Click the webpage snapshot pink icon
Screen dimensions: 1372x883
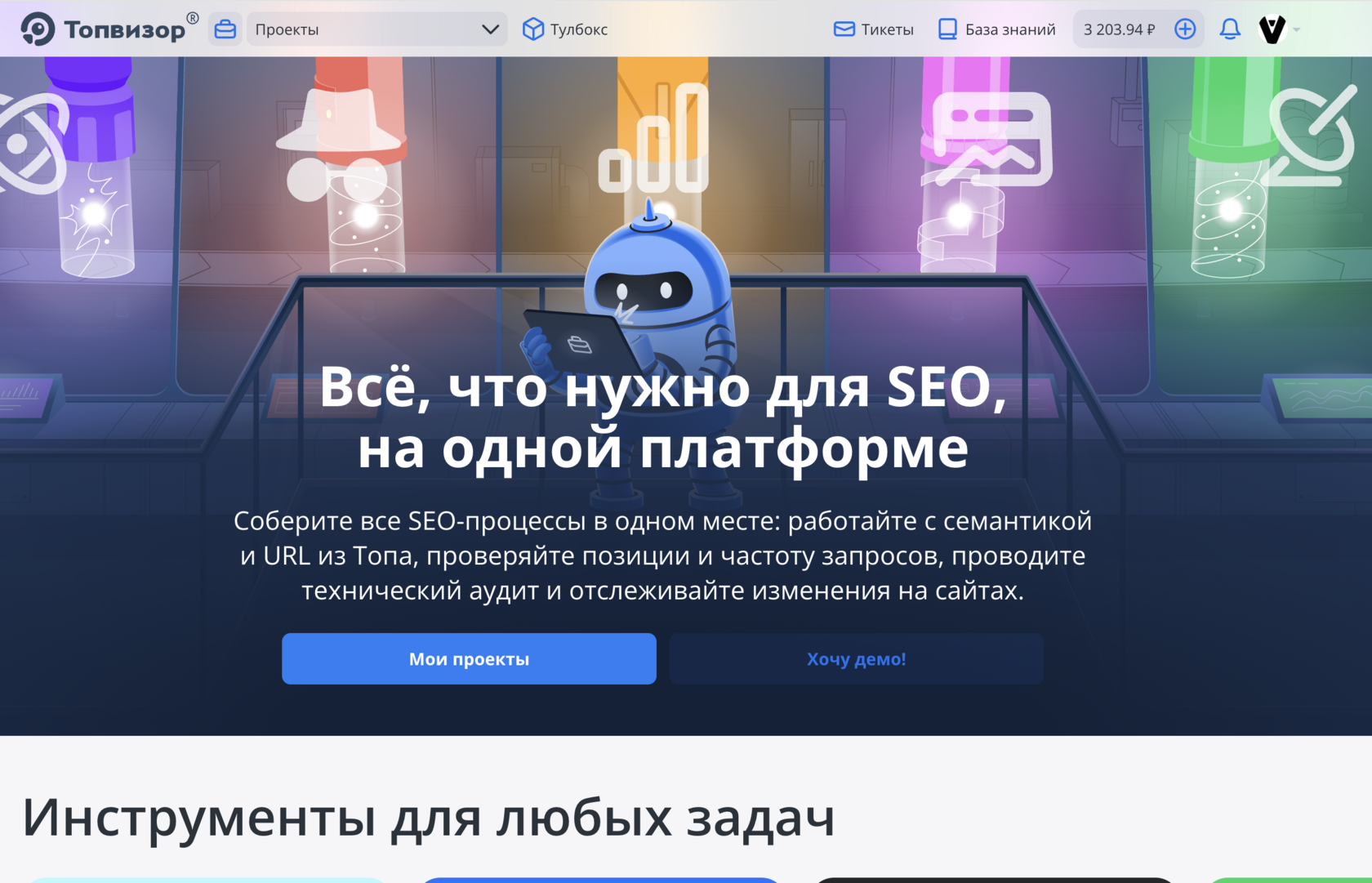[x=991, y=138]
